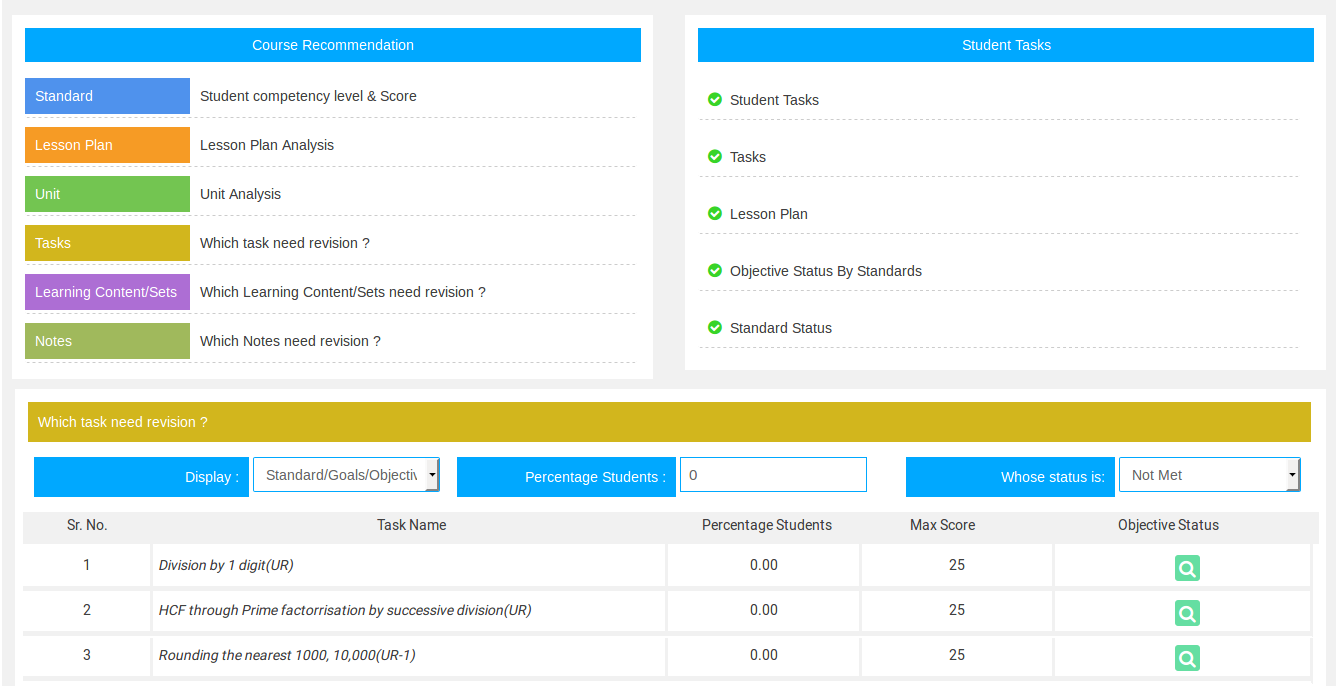Open the Display dropdown
Viewport: 1339px width, 686px height.
click(346, 475)
